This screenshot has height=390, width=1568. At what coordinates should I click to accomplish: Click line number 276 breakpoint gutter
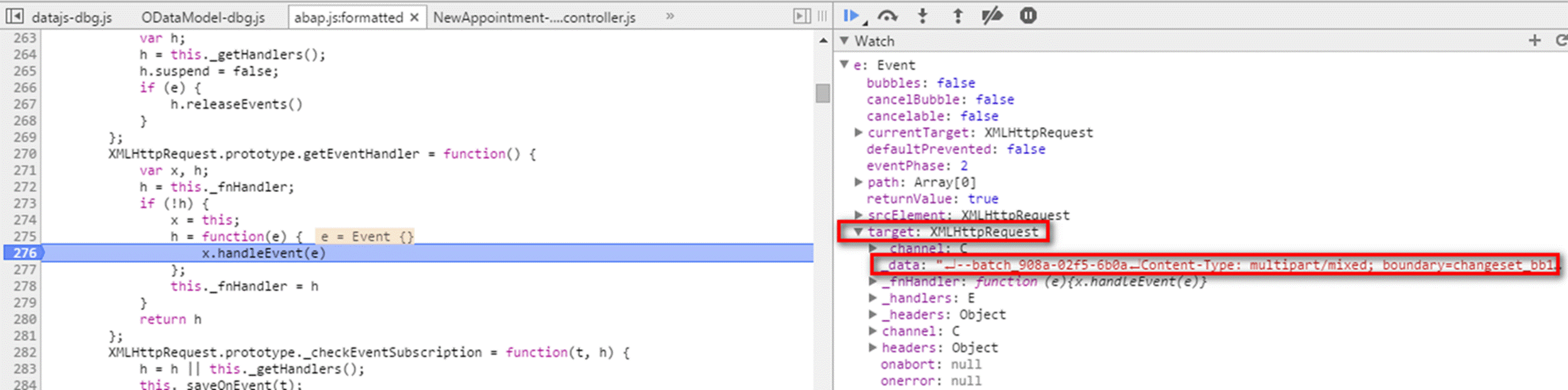(24, 253)
